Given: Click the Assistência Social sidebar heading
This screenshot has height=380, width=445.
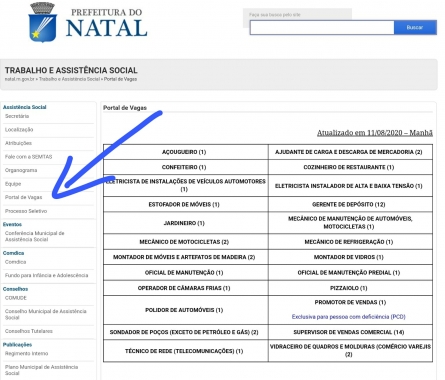Looking at the screenshot, I should [x=24, y=107].
